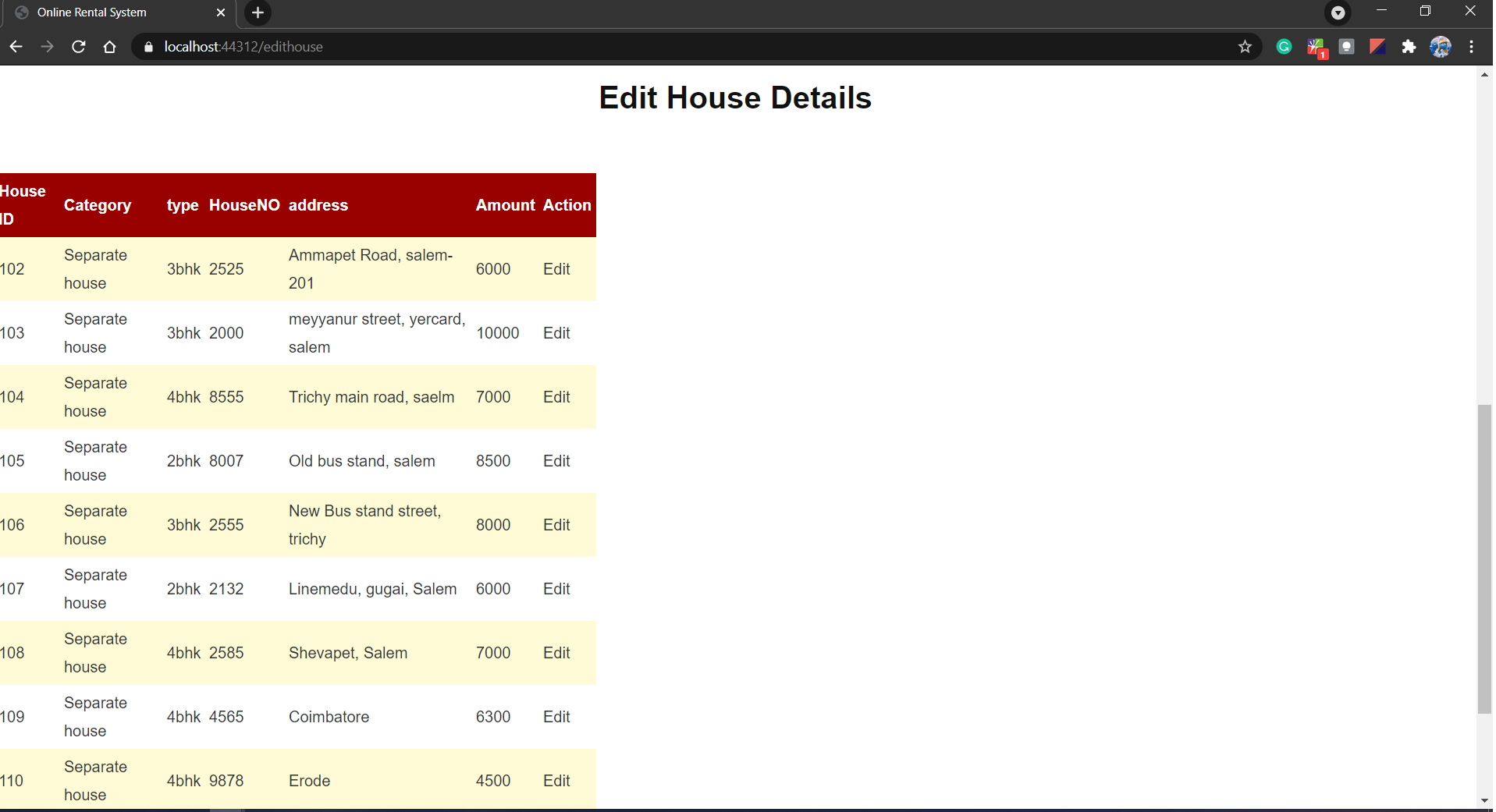The height and width of the screenshot is (812, 1496).
Task: Edit house 102 on Ammapet Road
Action: [556, 269]
